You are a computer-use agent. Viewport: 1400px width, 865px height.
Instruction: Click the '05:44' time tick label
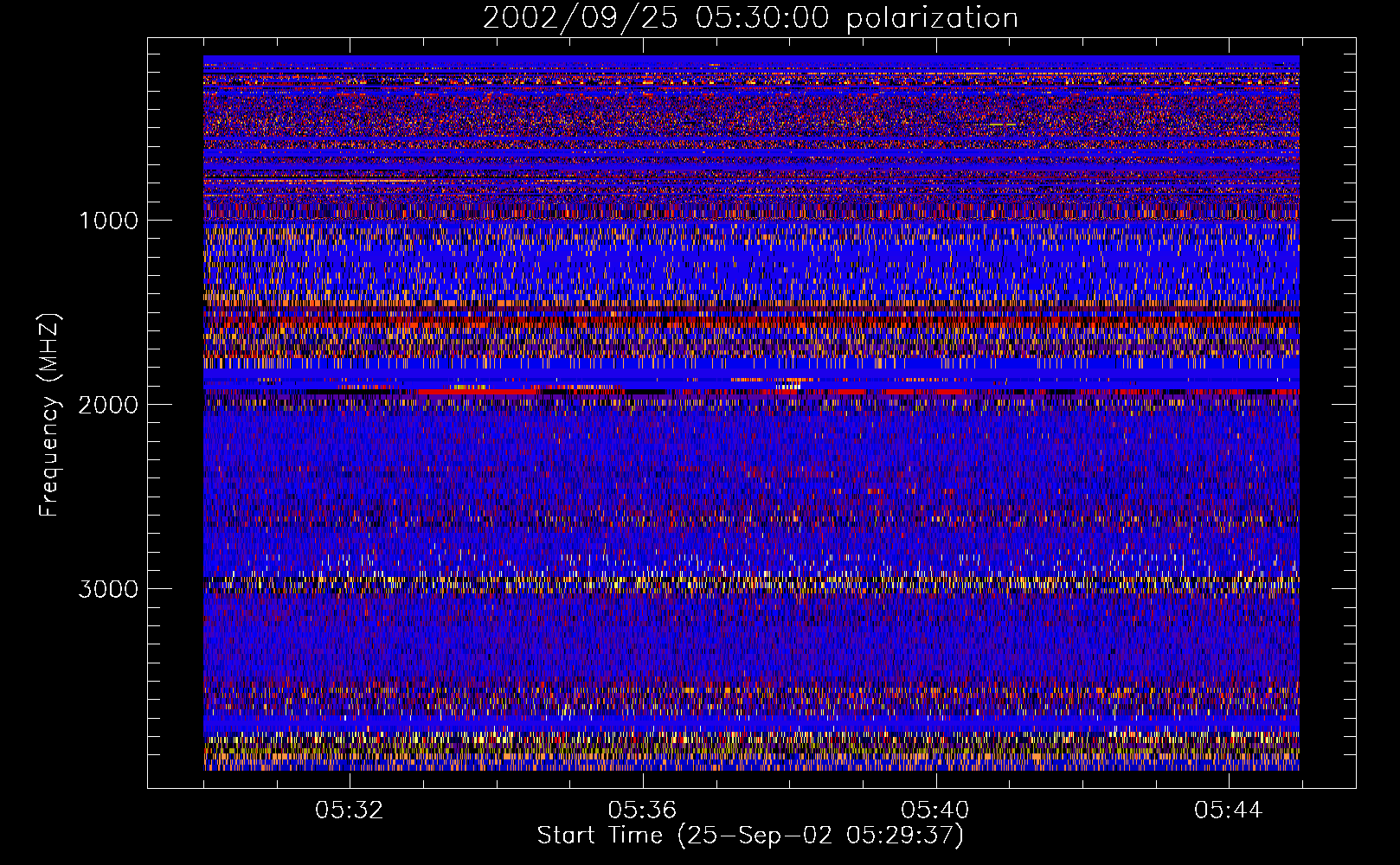click(1229, 811)
